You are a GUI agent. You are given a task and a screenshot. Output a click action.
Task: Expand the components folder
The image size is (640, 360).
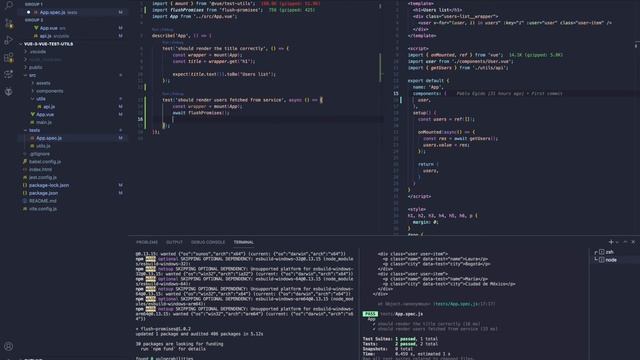coord(49,91)
